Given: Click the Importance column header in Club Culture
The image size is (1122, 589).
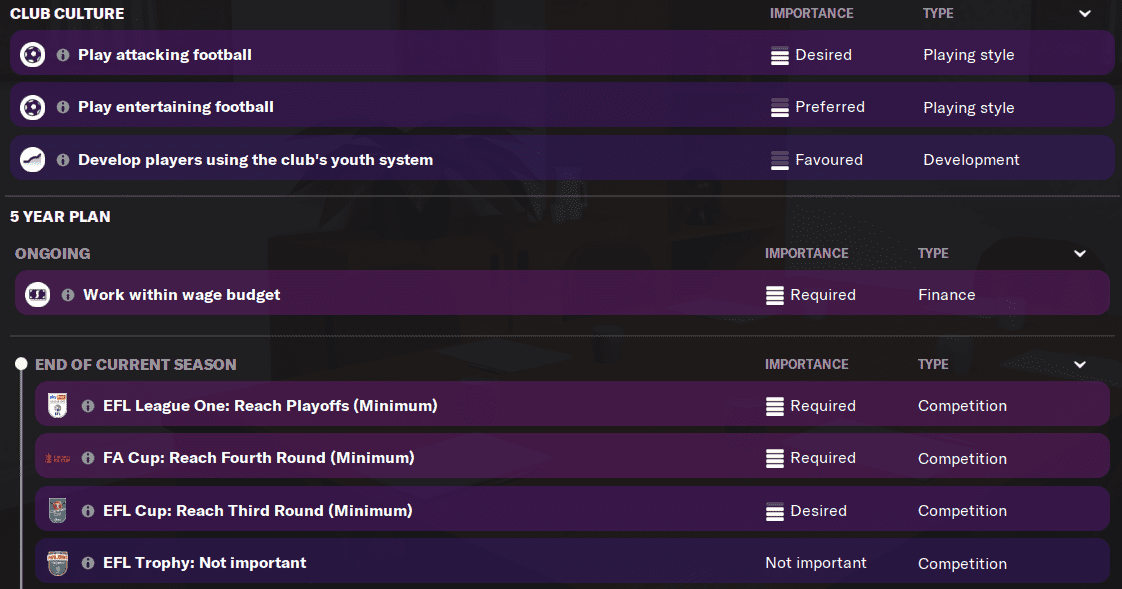Looking at the screenshot, I should [x=811, y=14].
